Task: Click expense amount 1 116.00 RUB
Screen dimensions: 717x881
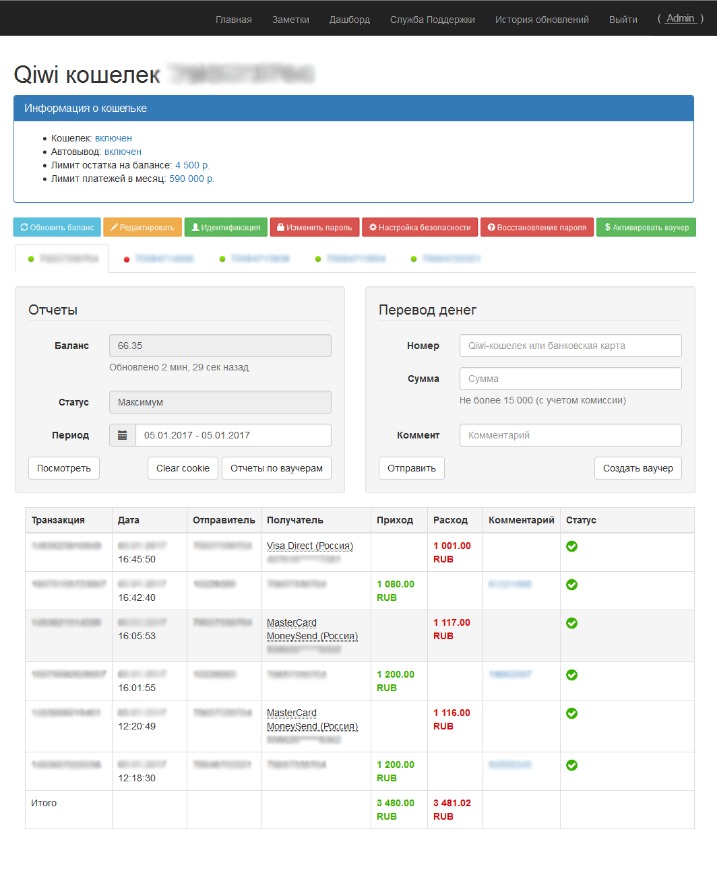Action: [x=452, y=719]
